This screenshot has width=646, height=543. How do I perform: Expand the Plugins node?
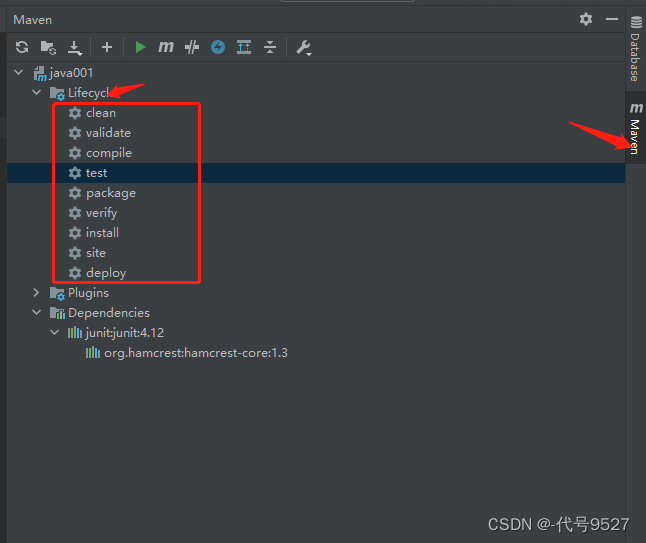37,293
